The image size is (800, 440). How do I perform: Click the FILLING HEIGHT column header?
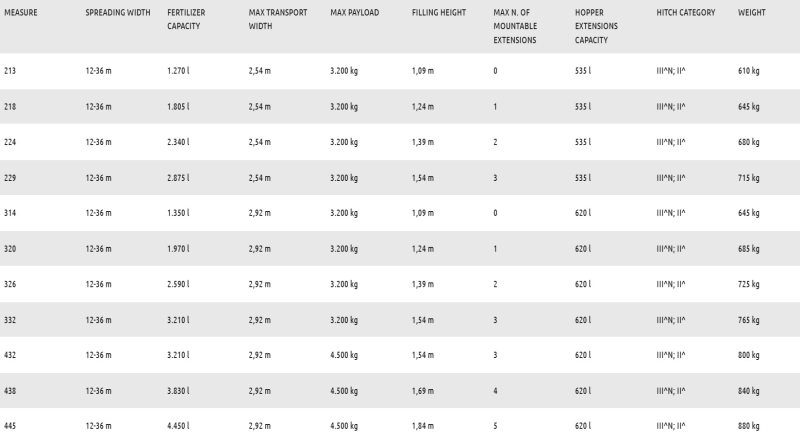pos(439,12)
